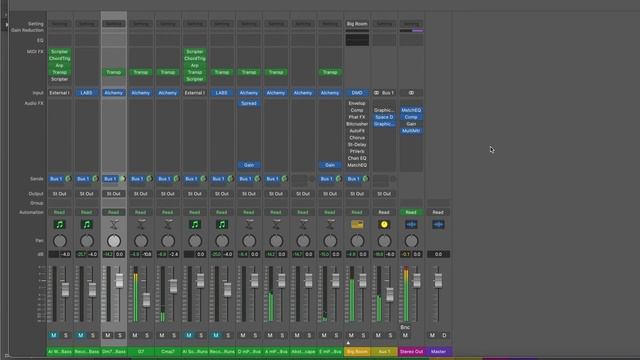This screenshot has width=640, height=360.
Task: Click the stereo format icon beside Aux 1 Bus 1 input
Action: [376, 93]
